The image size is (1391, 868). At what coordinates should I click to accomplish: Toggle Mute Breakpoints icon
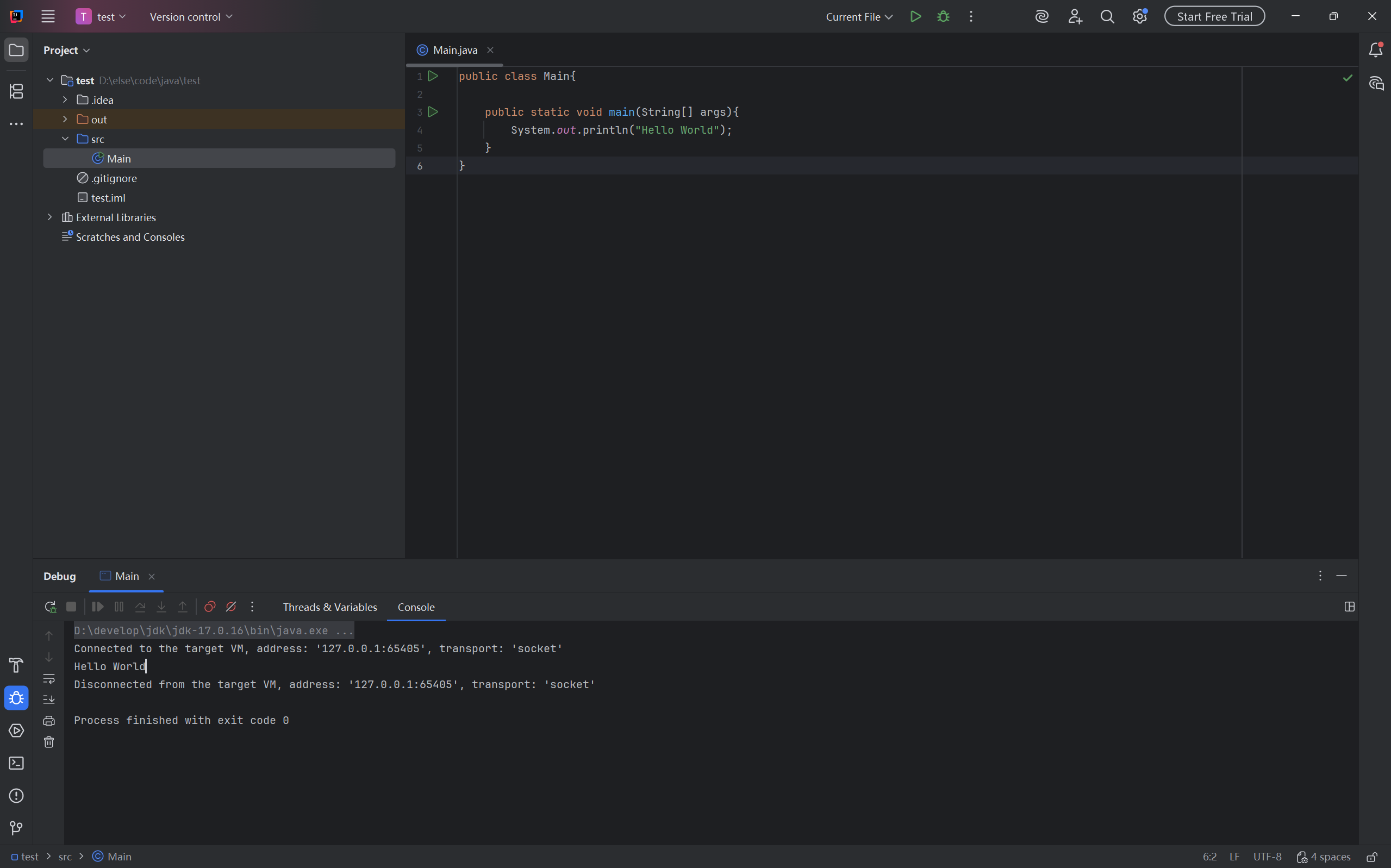point(231,607)
